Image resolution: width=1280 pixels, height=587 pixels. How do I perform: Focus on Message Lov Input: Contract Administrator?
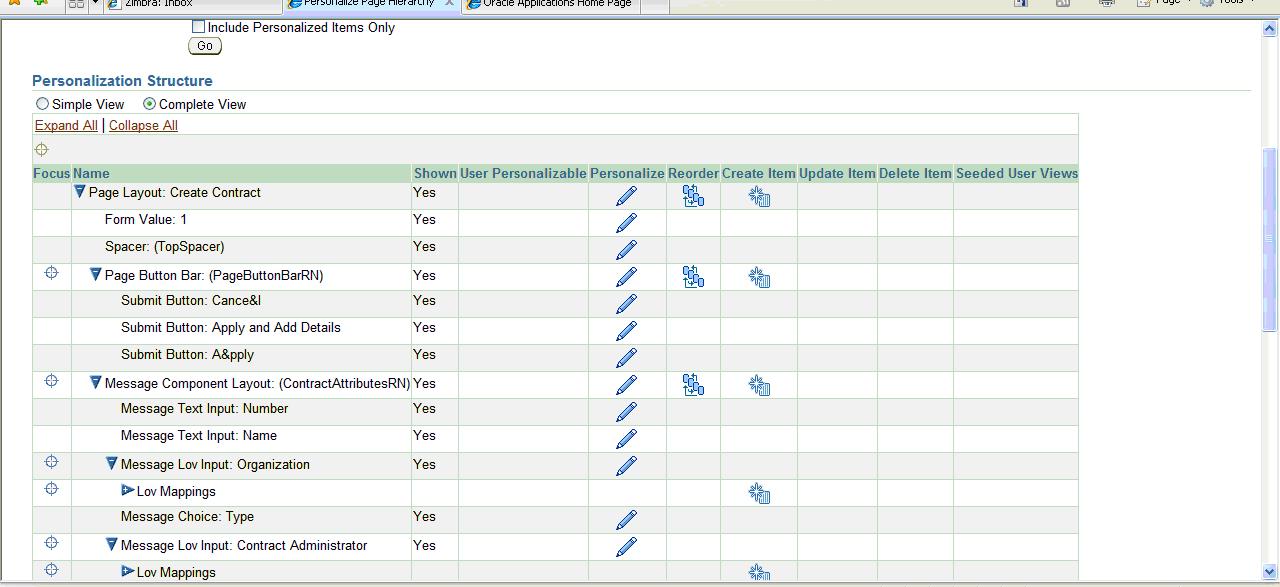pos(52,543)
